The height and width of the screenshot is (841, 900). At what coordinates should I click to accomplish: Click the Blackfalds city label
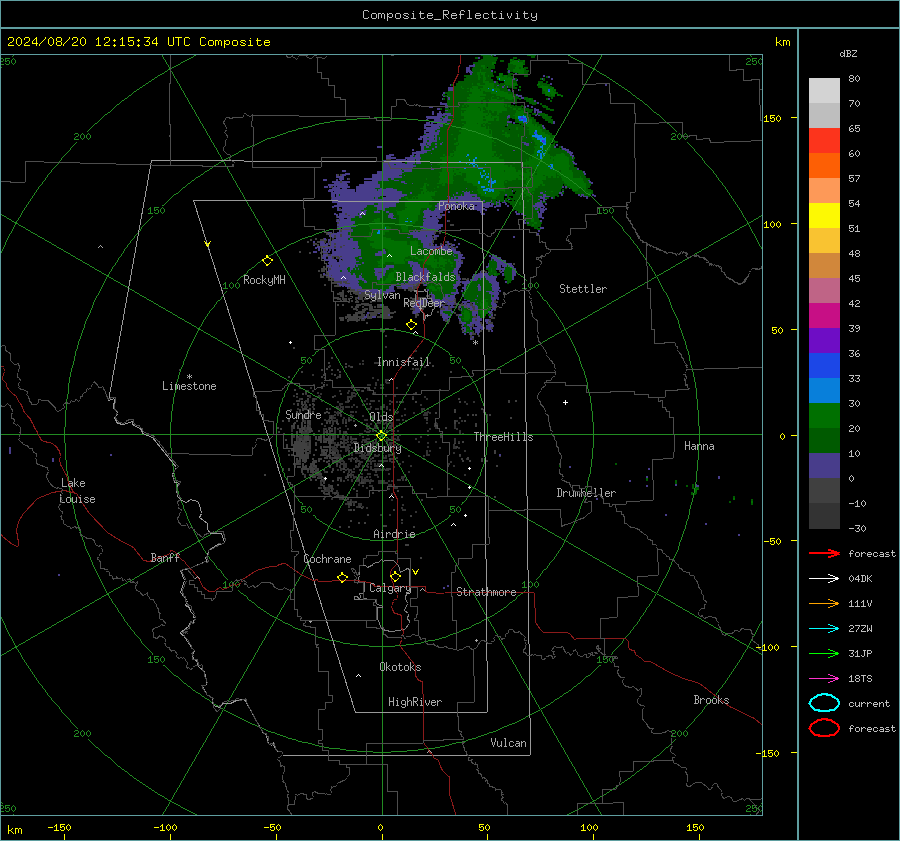click(x=425, y=277)
